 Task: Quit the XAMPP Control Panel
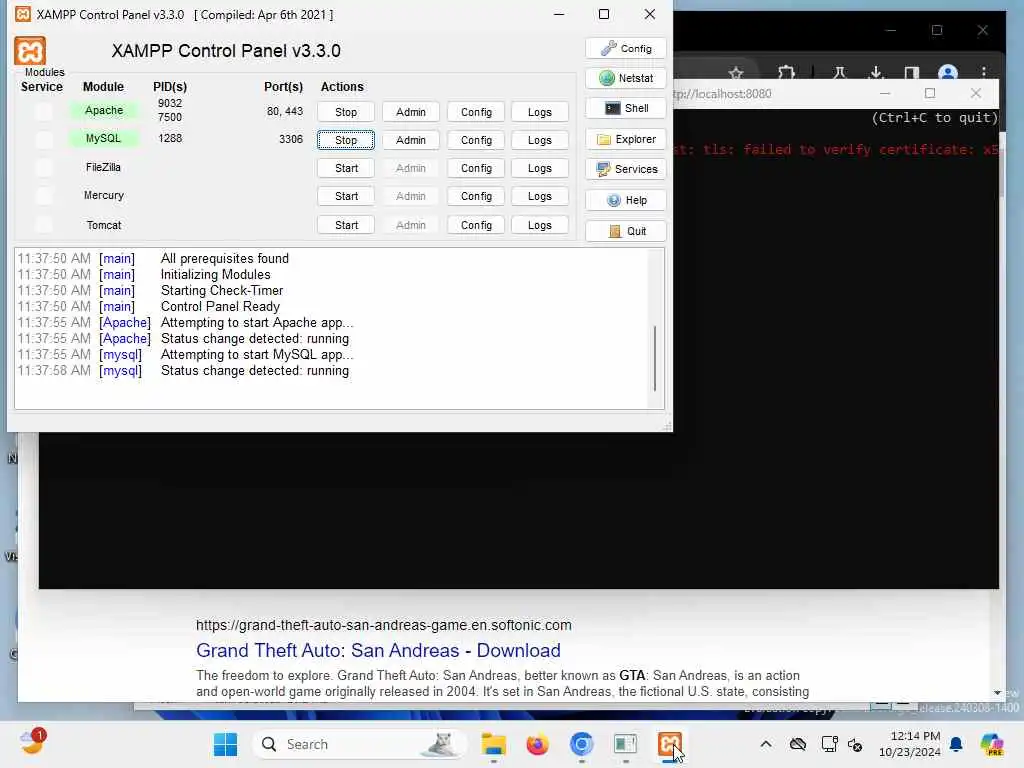pyautogui.click(x=626, y=231)
